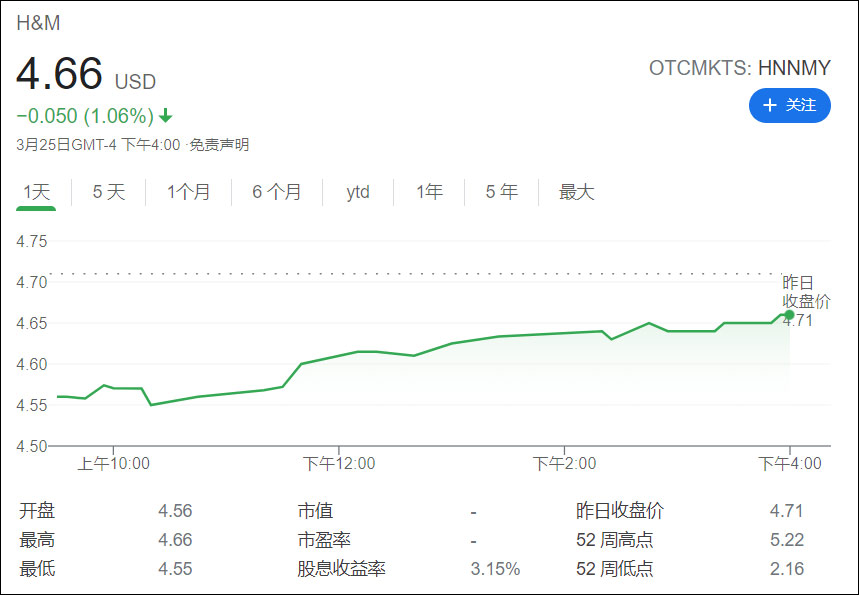Click the 开盘 value 4.56
The width and height of the screenshot is (859, 595).
[175, 511]
